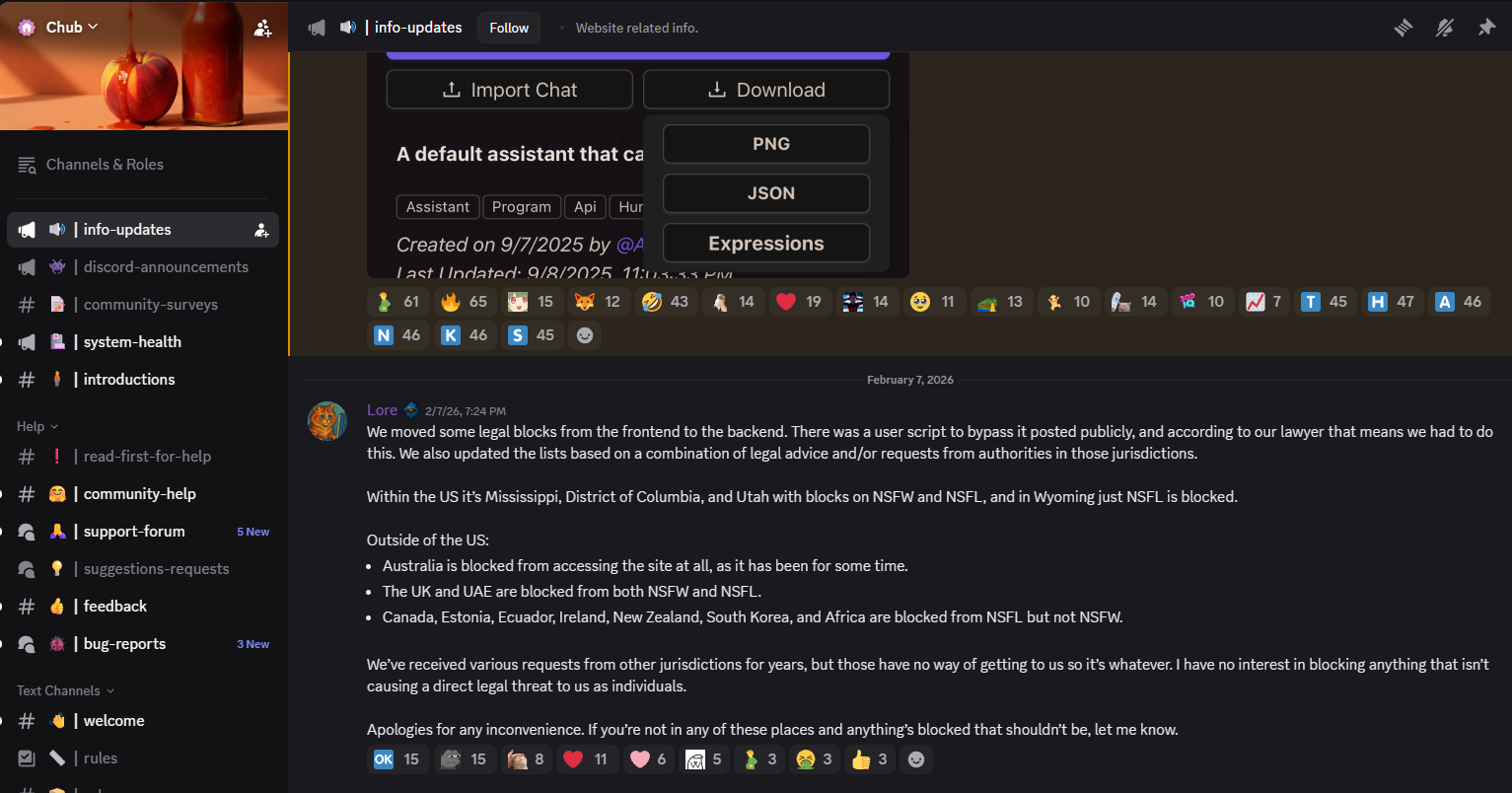1512x793 pixels.
Task: Open the Threads icon in the header
Action: [x=1403, y=28]
